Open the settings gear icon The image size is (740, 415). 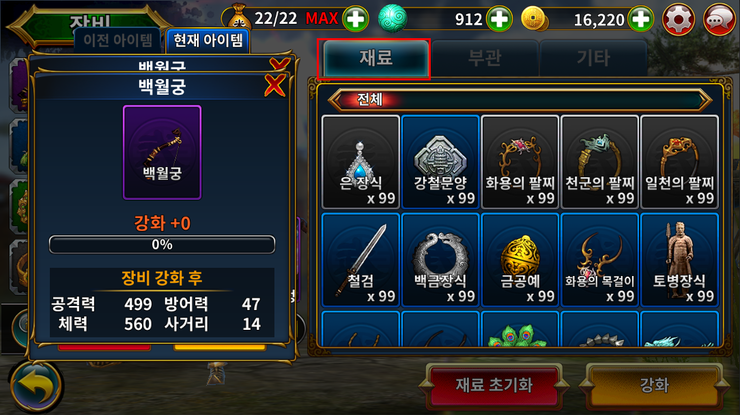(678, 19)
